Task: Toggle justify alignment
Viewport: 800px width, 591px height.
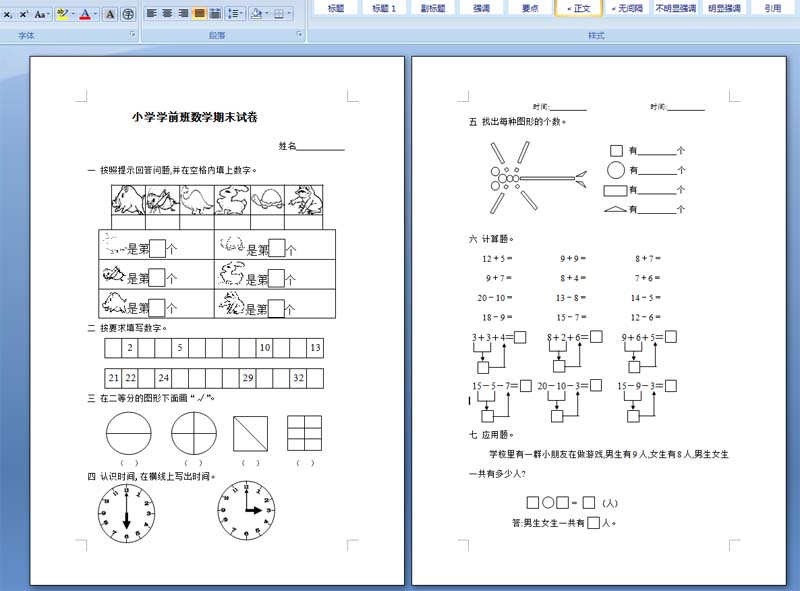Action: (x=199, y=13)
